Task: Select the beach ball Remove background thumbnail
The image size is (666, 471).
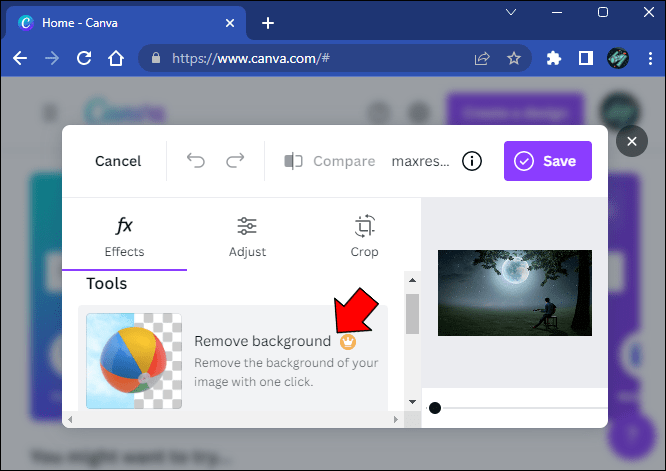Action: [x=134, y=361]
